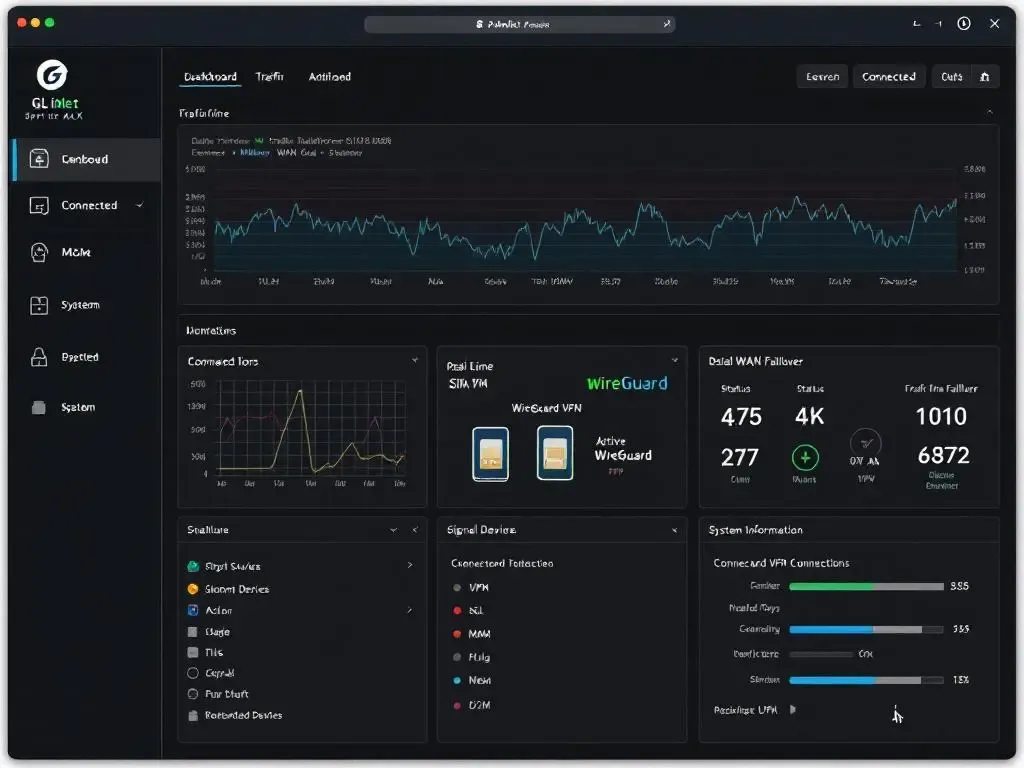Open Canboud in the sidebar
Screen dimensions: 1024x768
(x=86, y=159)
